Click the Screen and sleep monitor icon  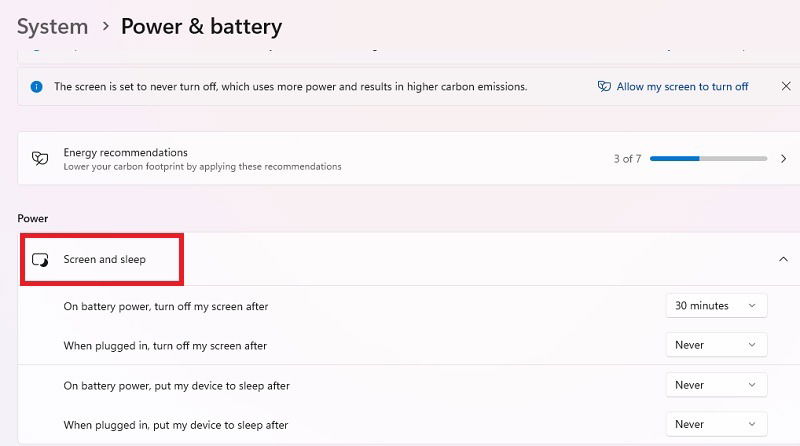coord(40,260)
